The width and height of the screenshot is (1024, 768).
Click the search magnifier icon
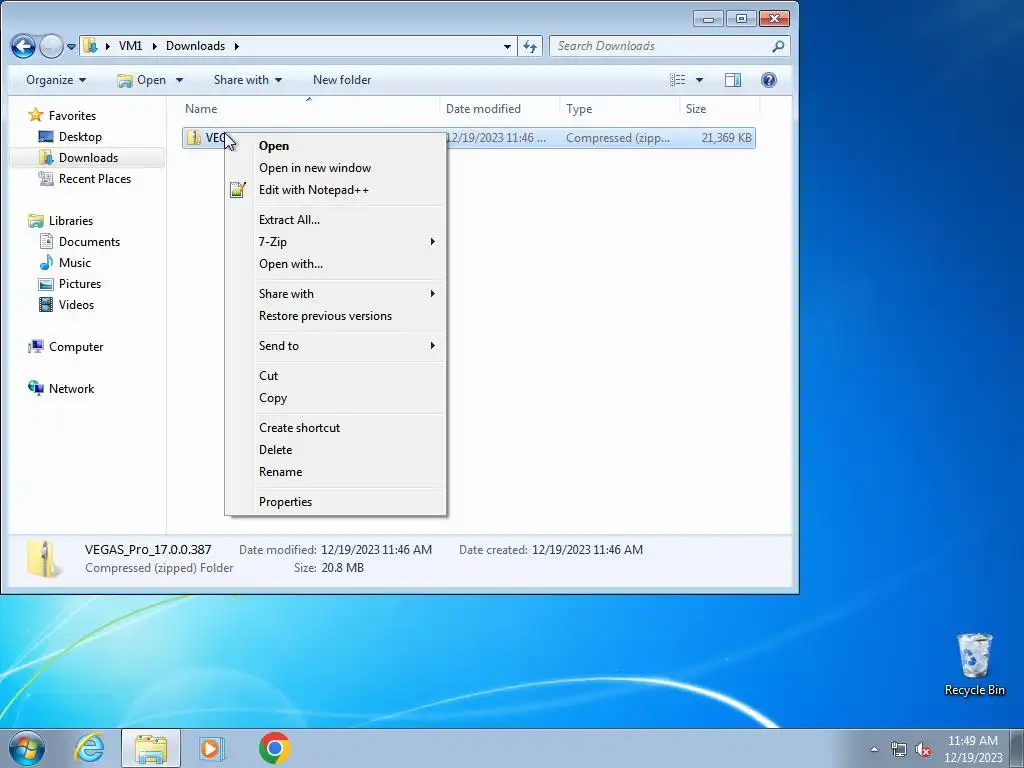778,46
